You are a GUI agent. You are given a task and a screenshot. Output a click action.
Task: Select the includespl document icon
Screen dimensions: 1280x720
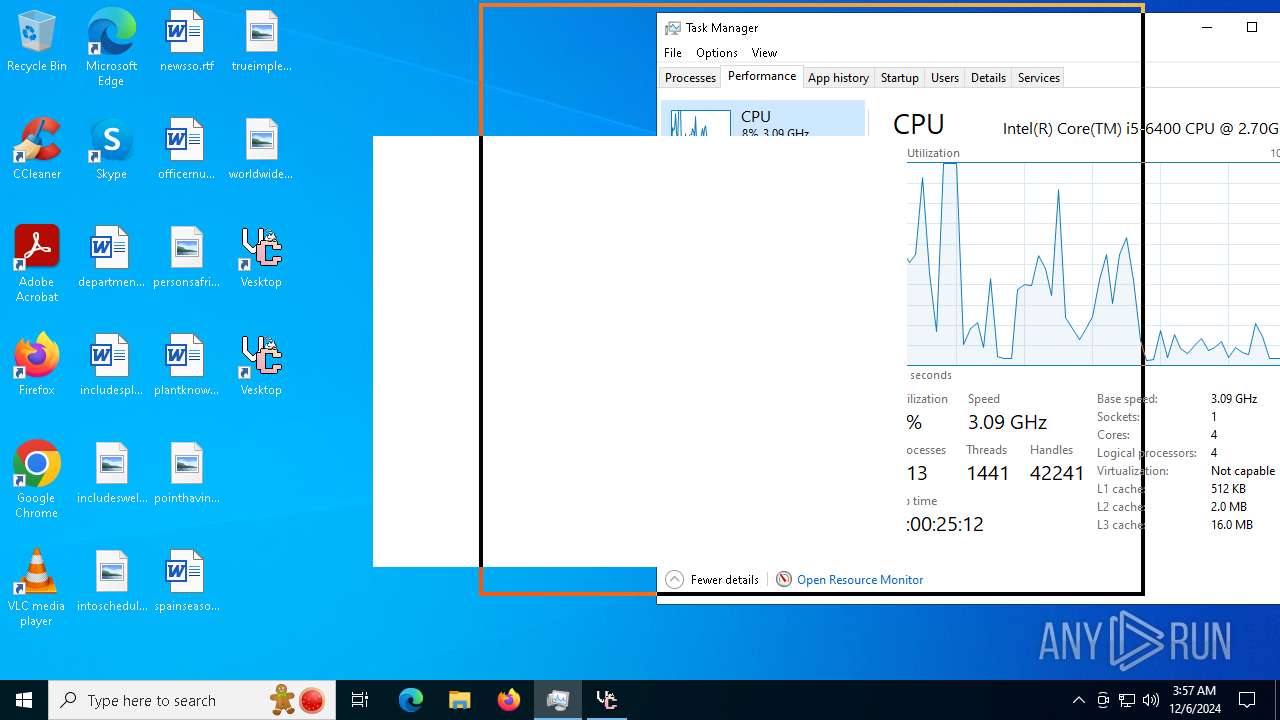pyautogui.click(x=111, y=366)
